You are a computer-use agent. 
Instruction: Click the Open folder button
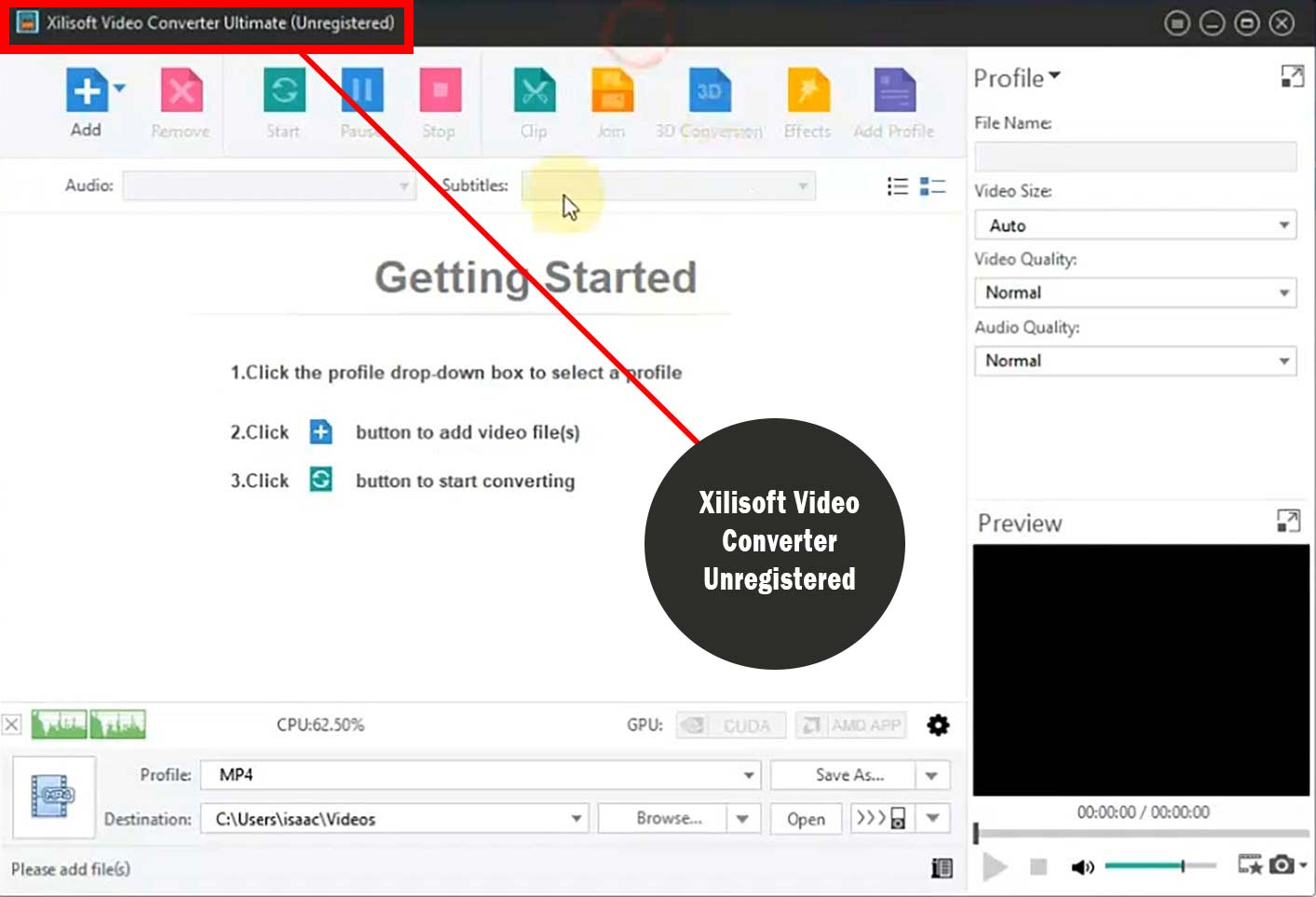tap(806, 819)
